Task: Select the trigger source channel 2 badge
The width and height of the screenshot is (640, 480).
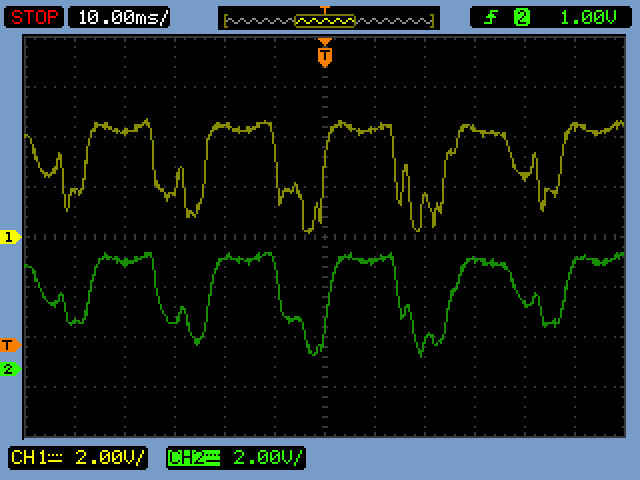Action: click(x=521, y=17)
